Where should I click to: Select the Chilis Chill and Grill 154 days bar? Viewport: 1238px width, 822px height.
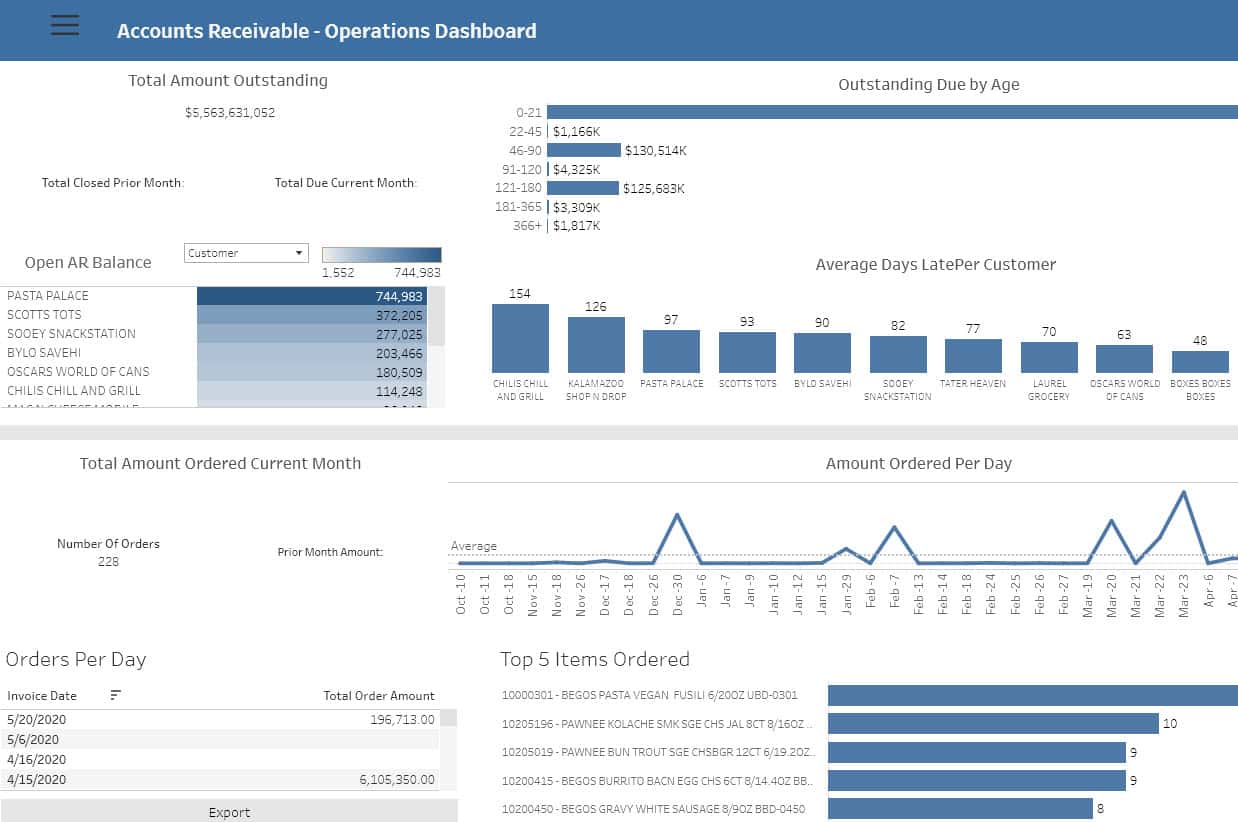[x=520, y=338]
